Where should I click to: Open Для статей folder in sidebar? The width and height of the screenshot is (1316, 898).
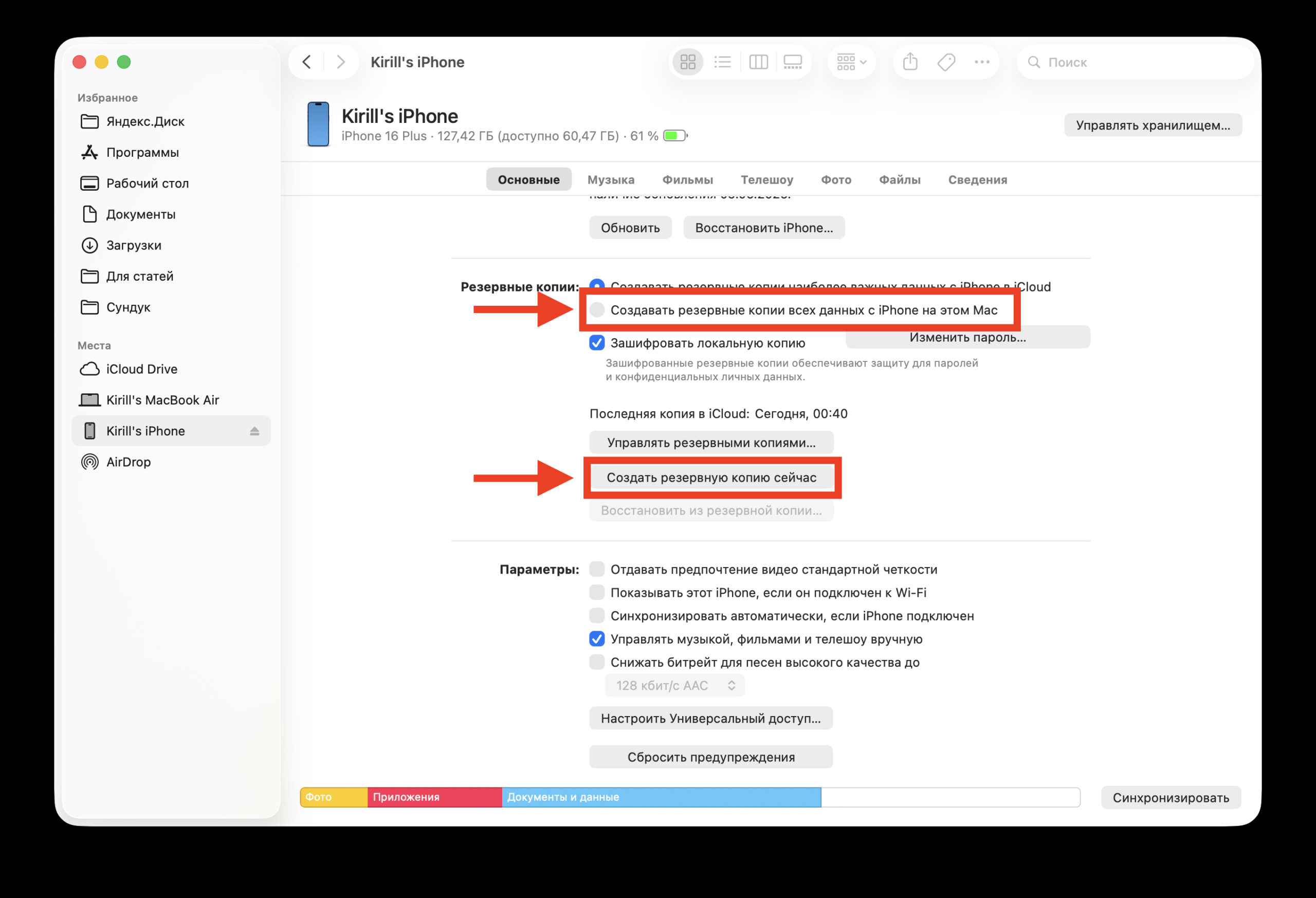[171, 277]
